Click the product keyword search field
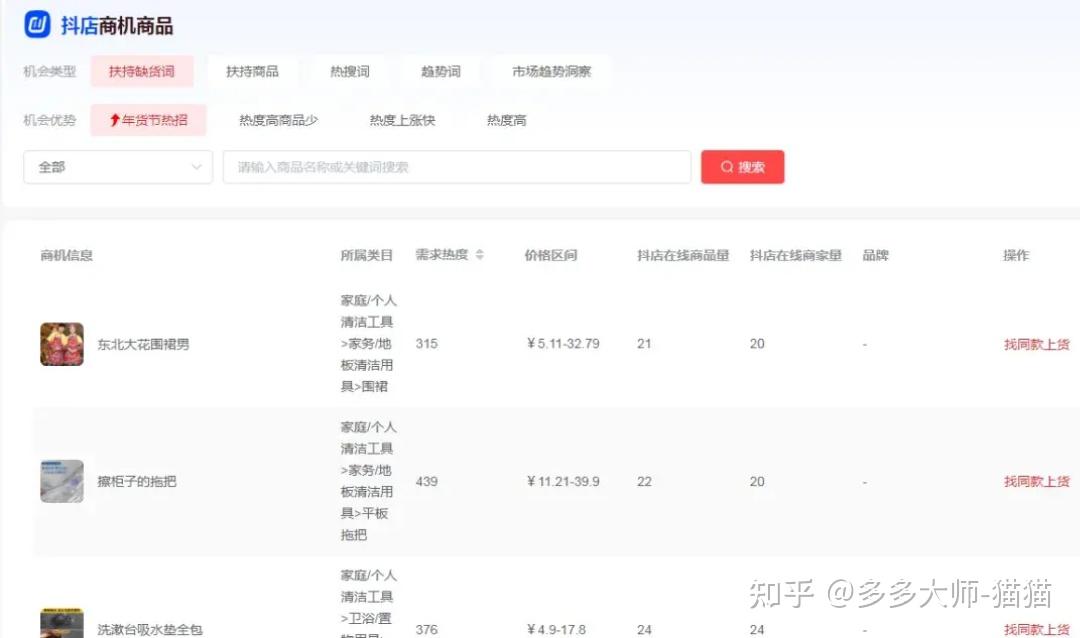The width and height of the screenshot is (1080, 638). 456,167
